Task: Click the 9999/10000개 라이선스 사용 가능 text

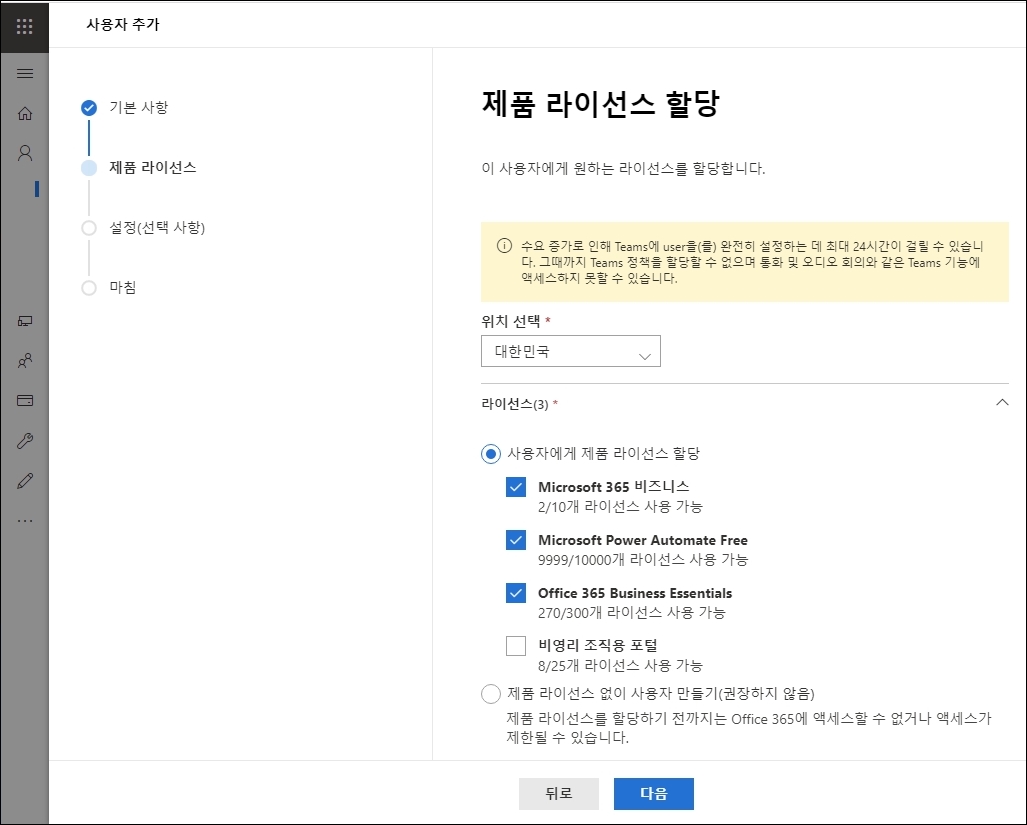Action: [643, 559]
